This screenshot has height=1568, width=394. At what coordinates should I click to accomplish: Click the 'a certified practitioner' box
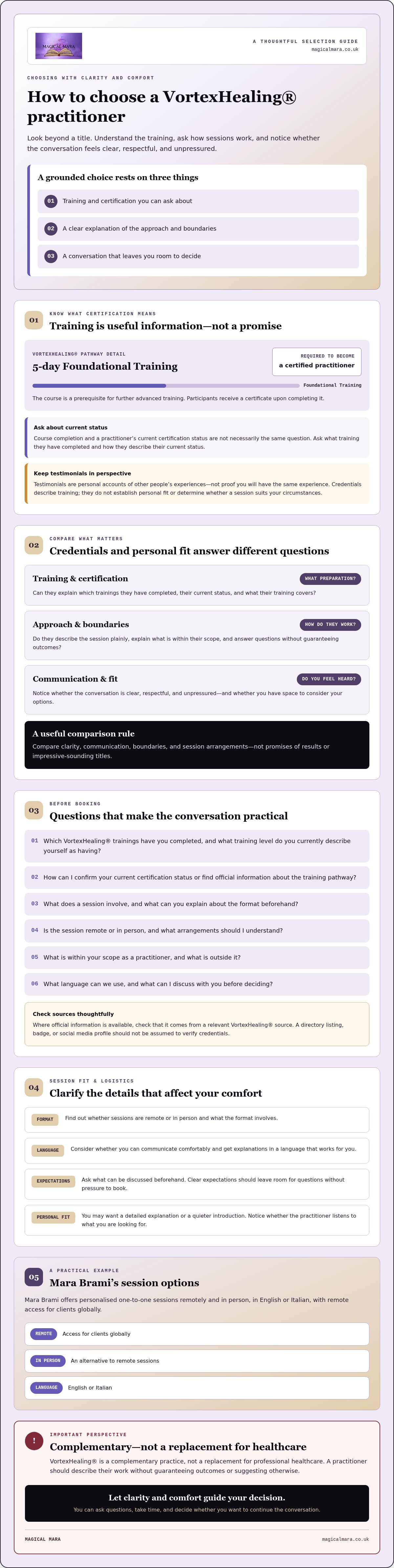pyautogui.click(x=317, y=361)
